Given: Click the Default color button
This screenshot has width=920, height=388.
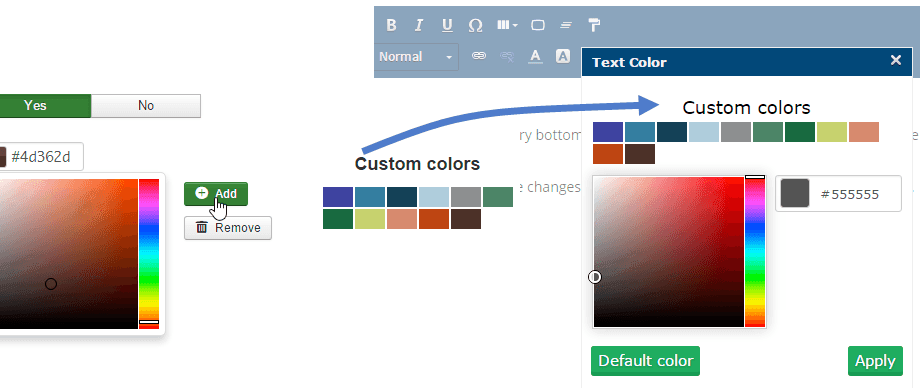Looking at the screenshot, I should tap(645, 361).
